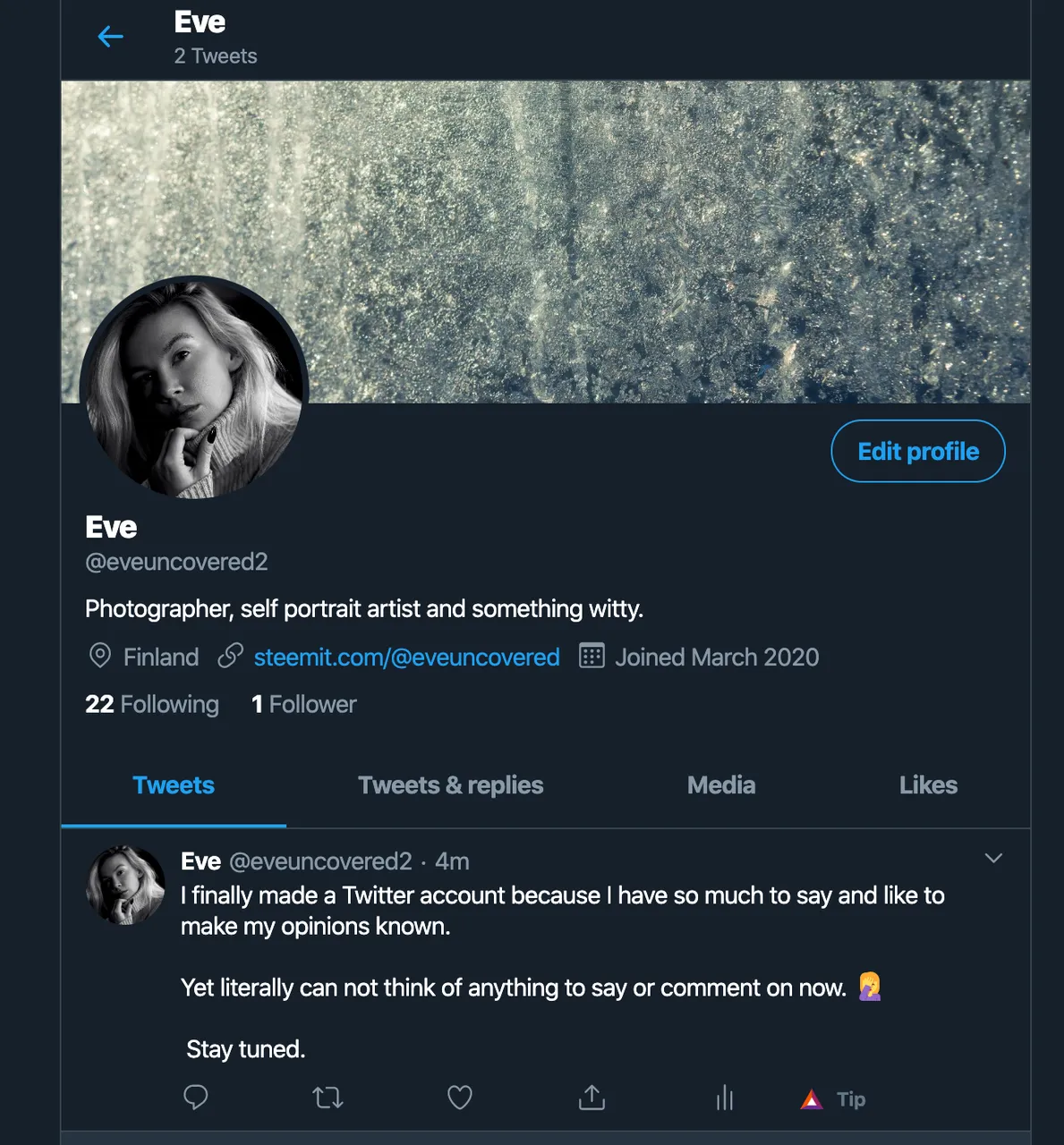1064x1145 pixels.
Task: View the 22 Following list
Action: (152, 704)
